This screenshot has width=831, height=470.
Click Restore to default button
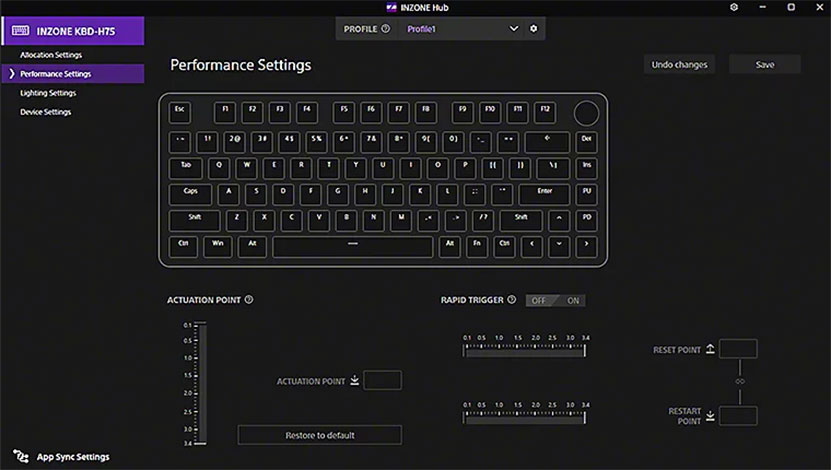coord(320,435)
